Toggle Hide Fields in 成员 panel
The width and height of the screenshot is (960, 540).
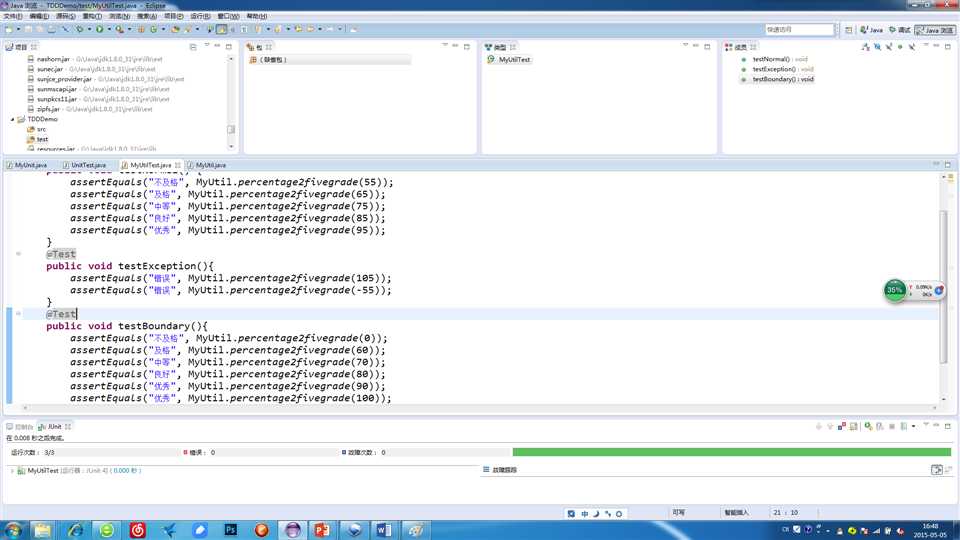click(x=877, y=47)
